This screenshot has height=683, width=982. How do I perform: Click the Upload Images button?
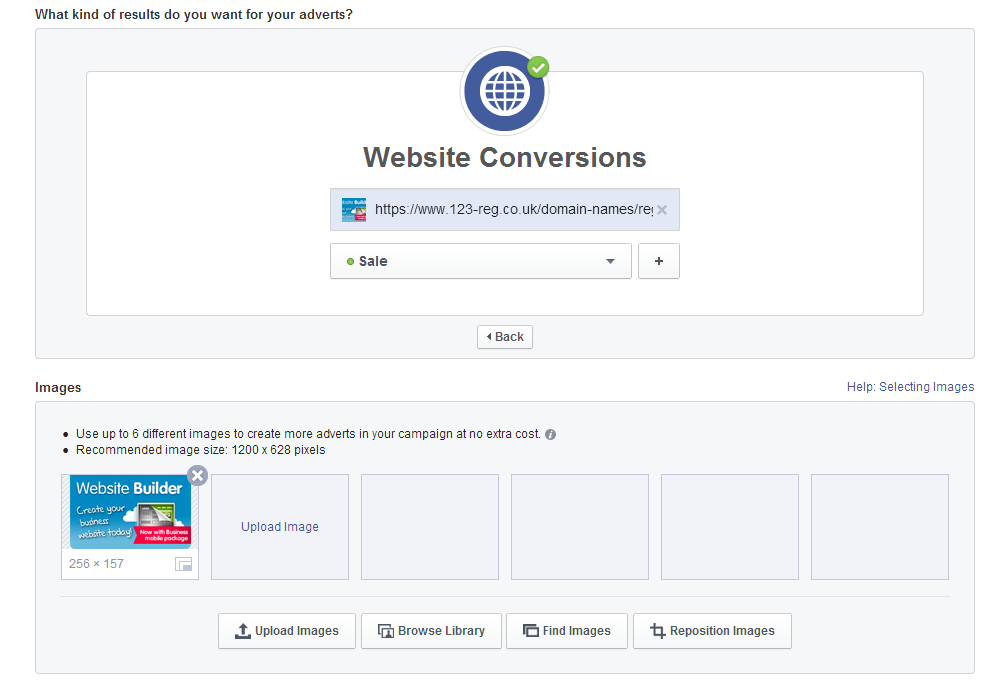[x=287, y=631]
